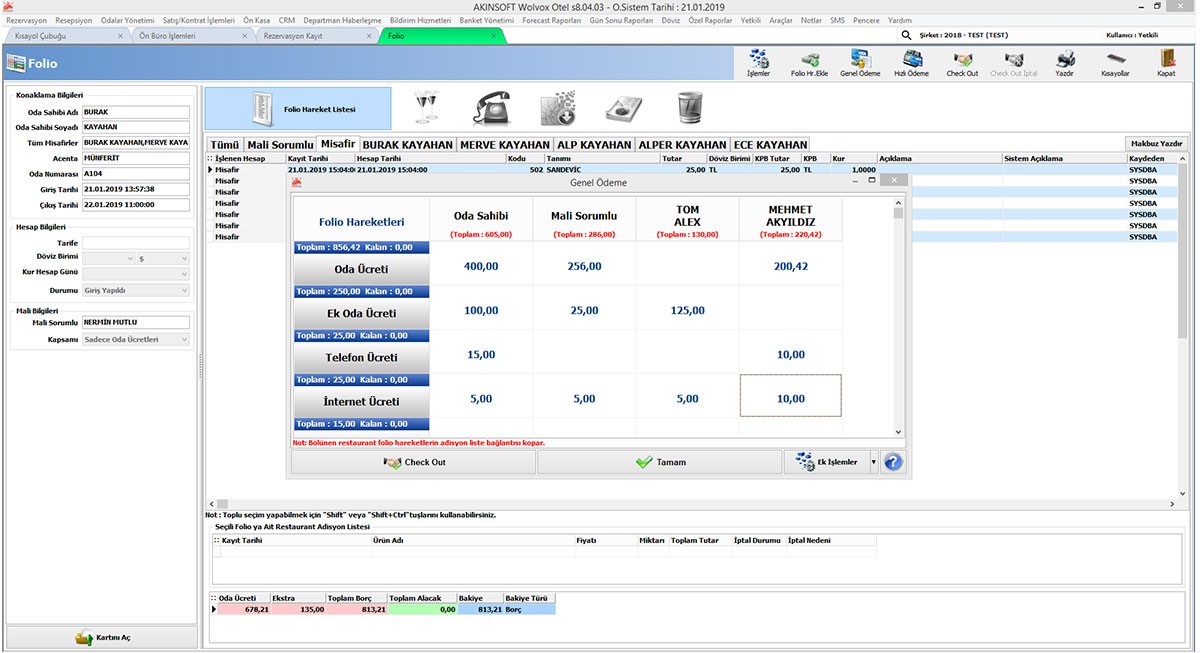The image size is (1200, 653).
Task: Click the Folio Hr.Ekle icon
Action: (809, 59)
